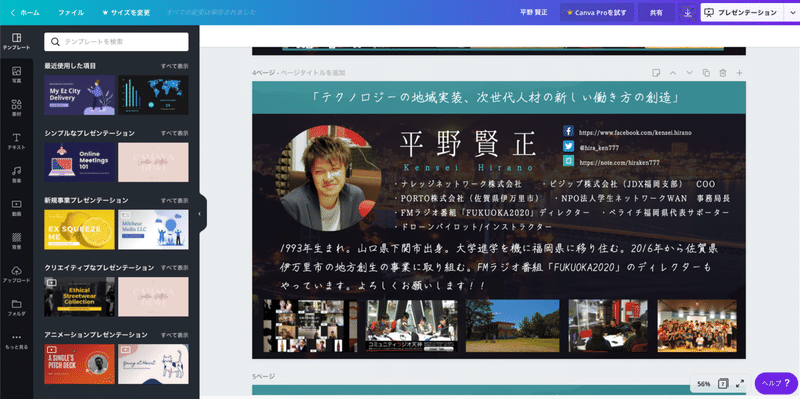The image size is (800, 399).
Task: Open the 動画 video sidebar tab
Action: click(16, 208)
